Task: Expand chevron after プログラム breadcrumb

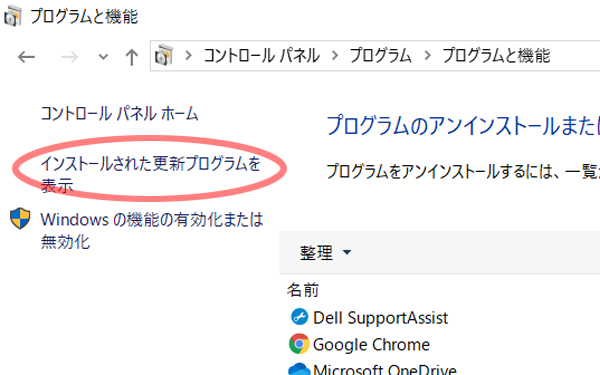Action: click(427, 56)
